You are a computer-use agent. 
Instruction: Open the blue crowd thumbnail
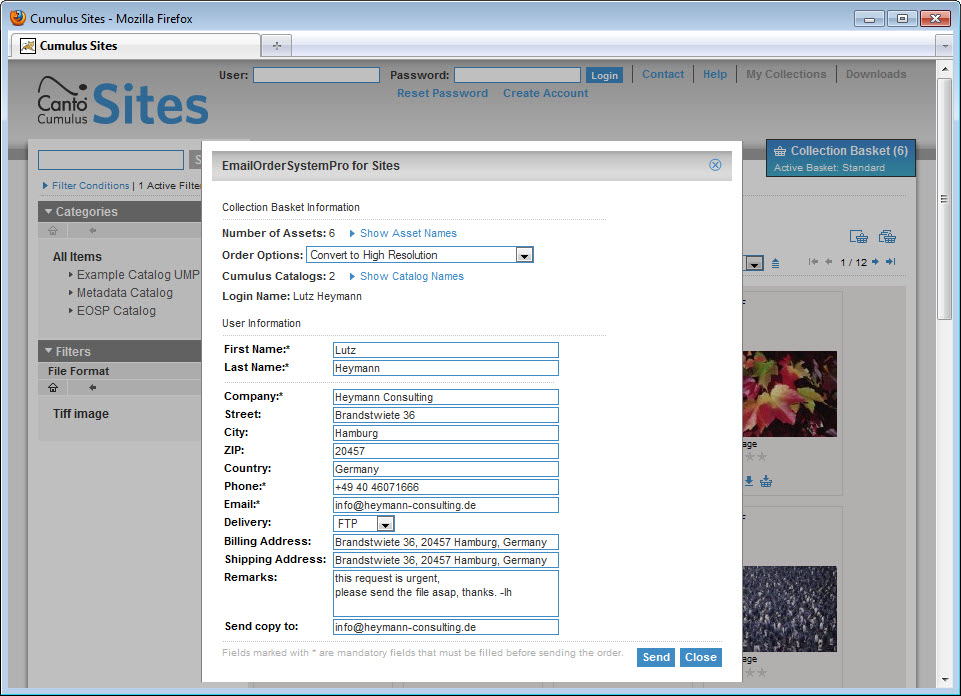(x=789, y=609)
